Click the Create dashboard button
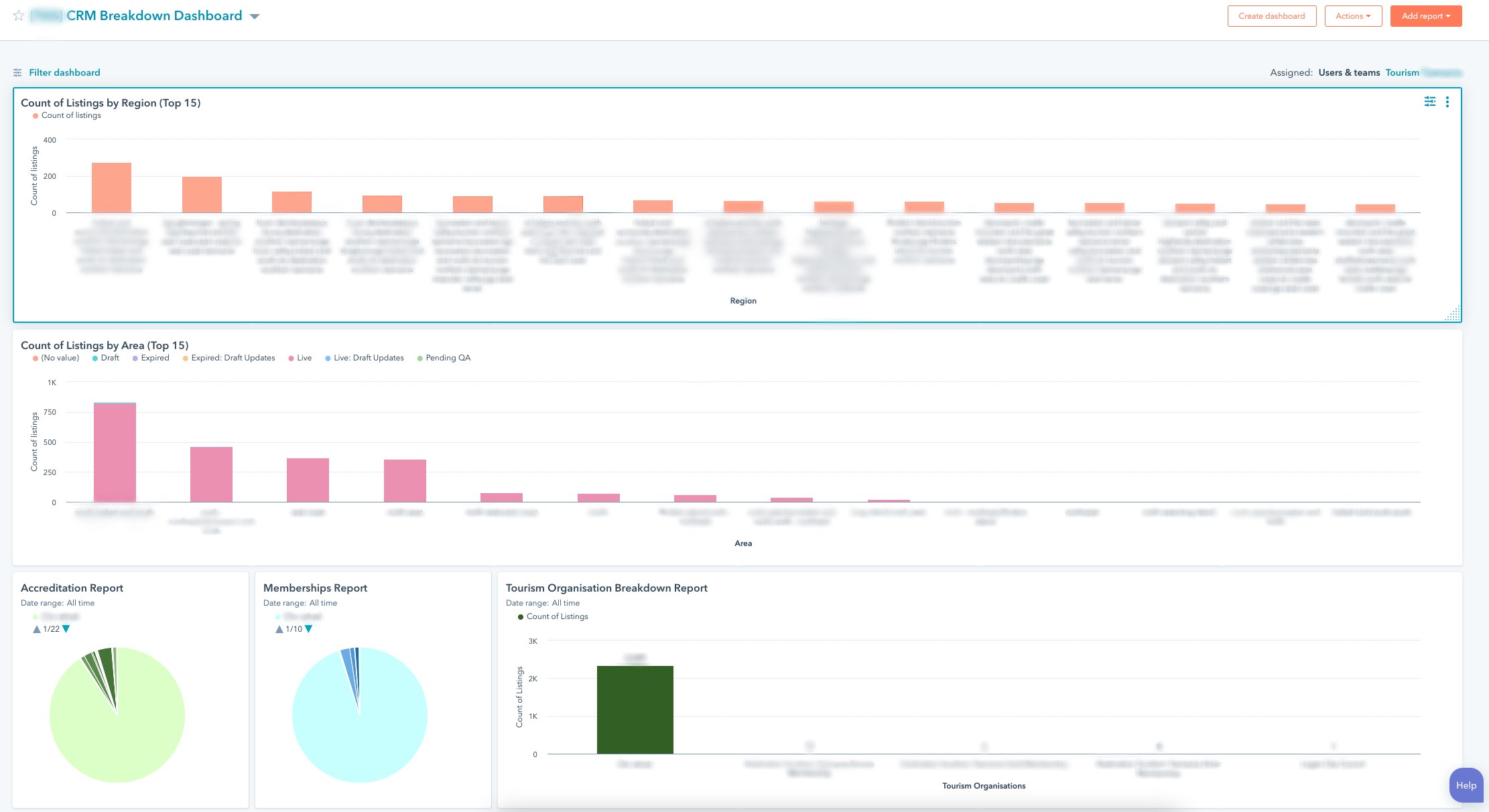Screen dimensions: 1489x812 (1271, 16)
